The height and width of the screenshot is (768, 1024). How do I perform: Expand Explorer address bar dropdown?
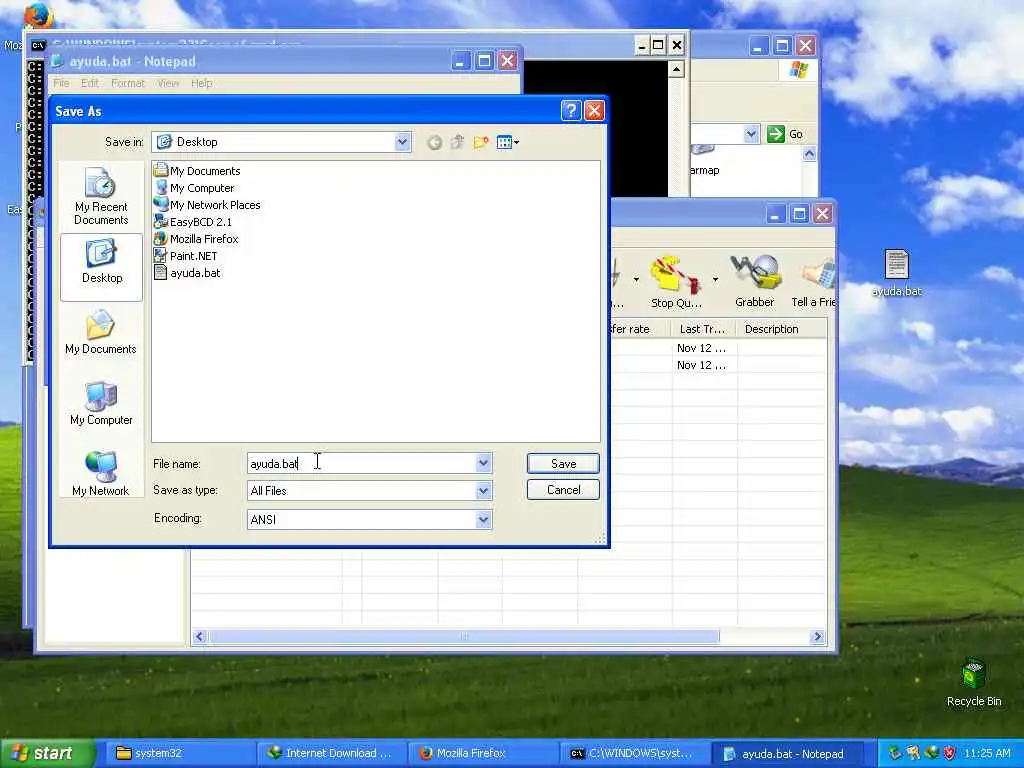coord(751,134)
